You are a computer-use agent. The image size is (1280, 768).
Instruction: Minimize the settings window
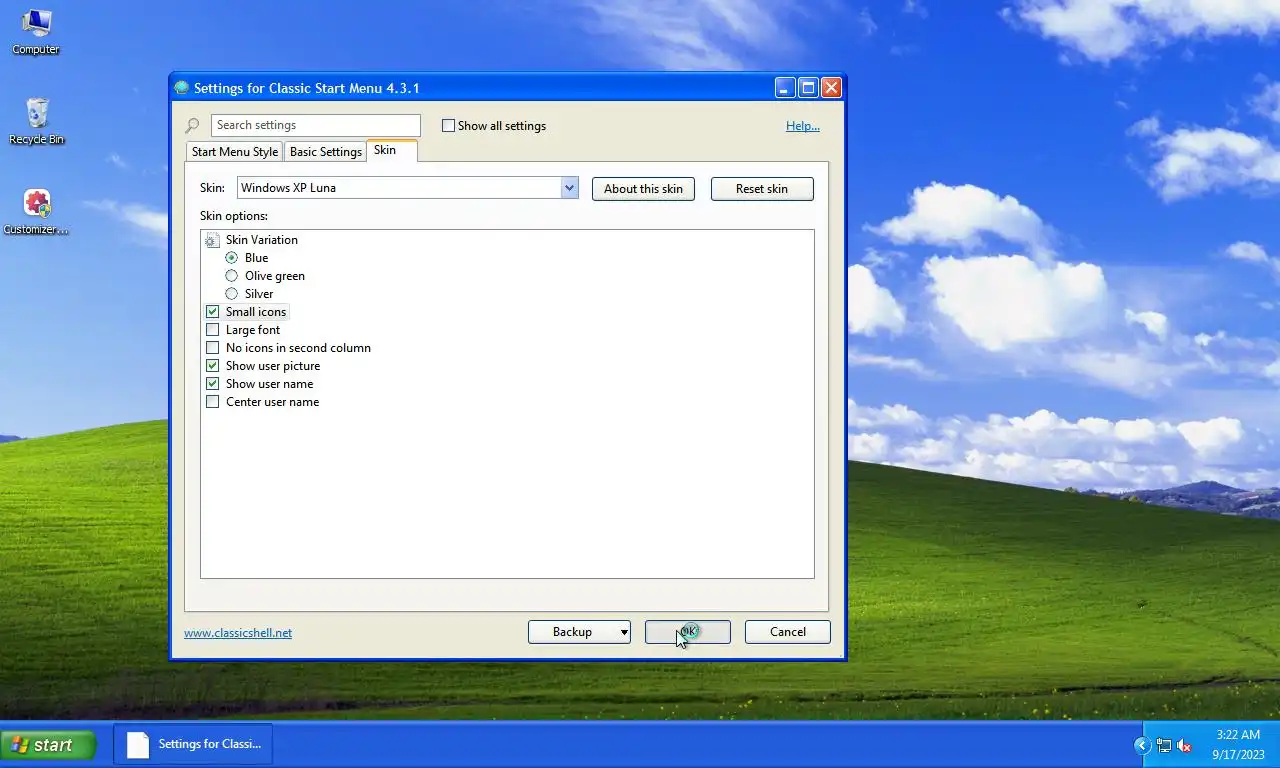[786, 88]
